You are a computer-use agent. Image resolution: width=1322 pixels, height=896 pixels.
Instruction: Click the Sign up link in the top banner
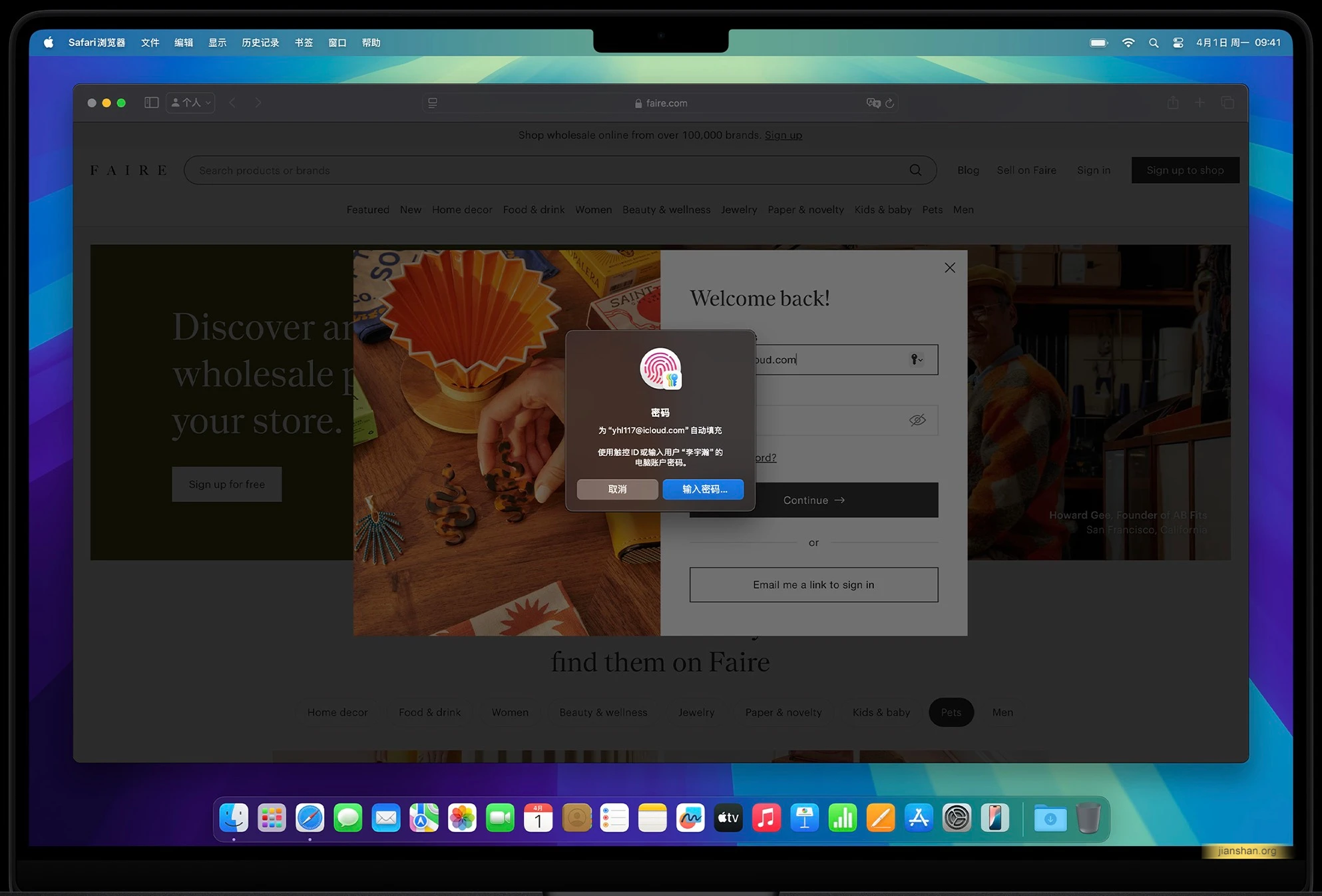[783, 135]
